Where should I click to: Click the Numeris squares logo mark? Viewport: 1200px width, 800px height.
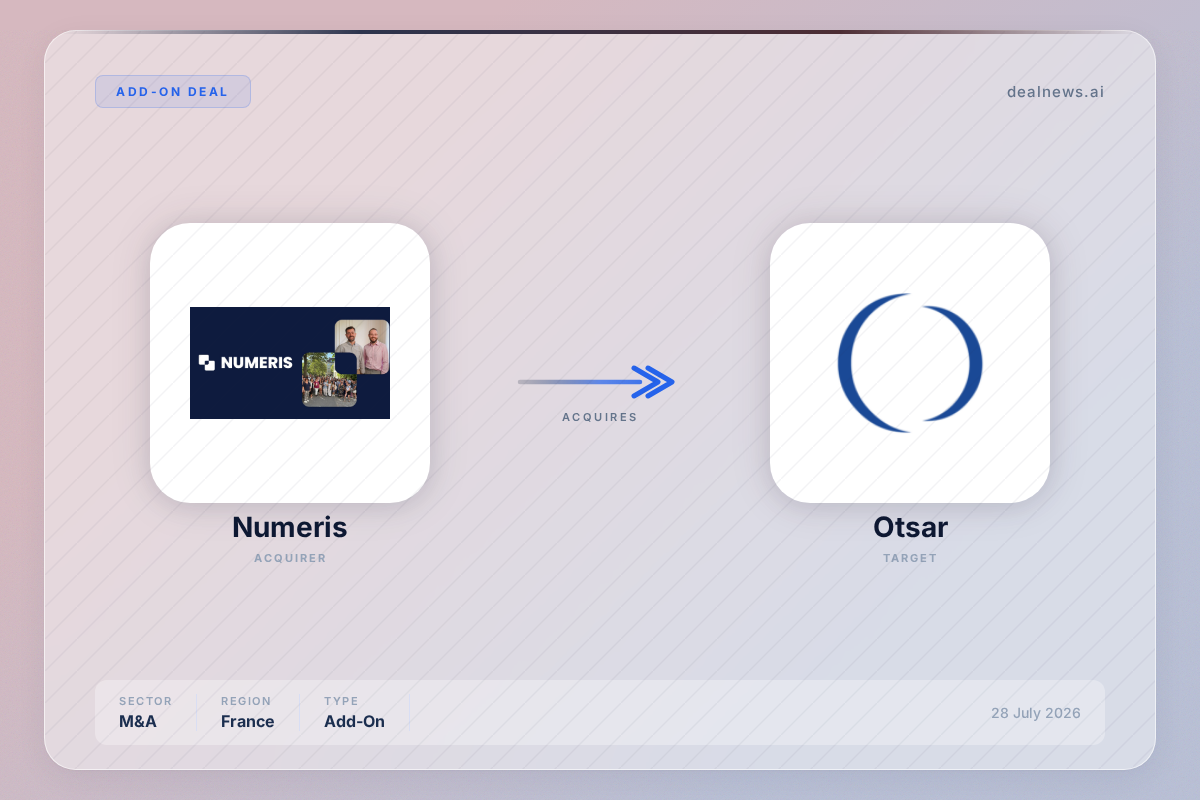(x=207, y=362)
